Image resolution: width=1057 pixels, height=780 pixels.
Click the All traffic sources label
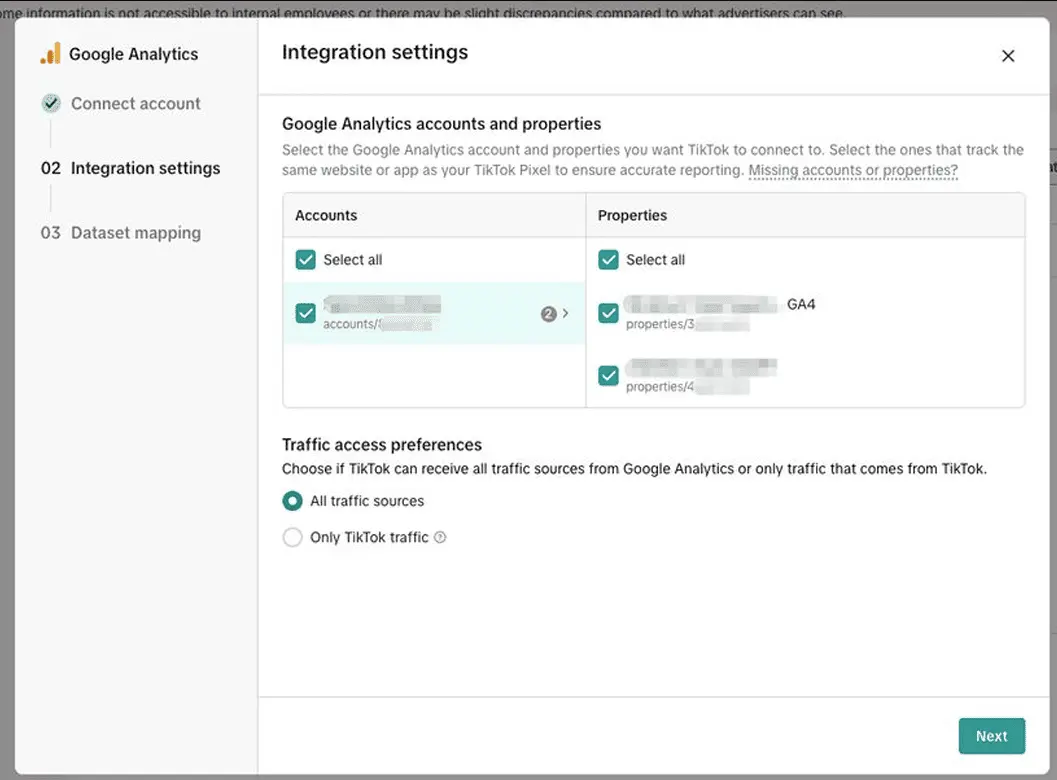click(367, 501)
